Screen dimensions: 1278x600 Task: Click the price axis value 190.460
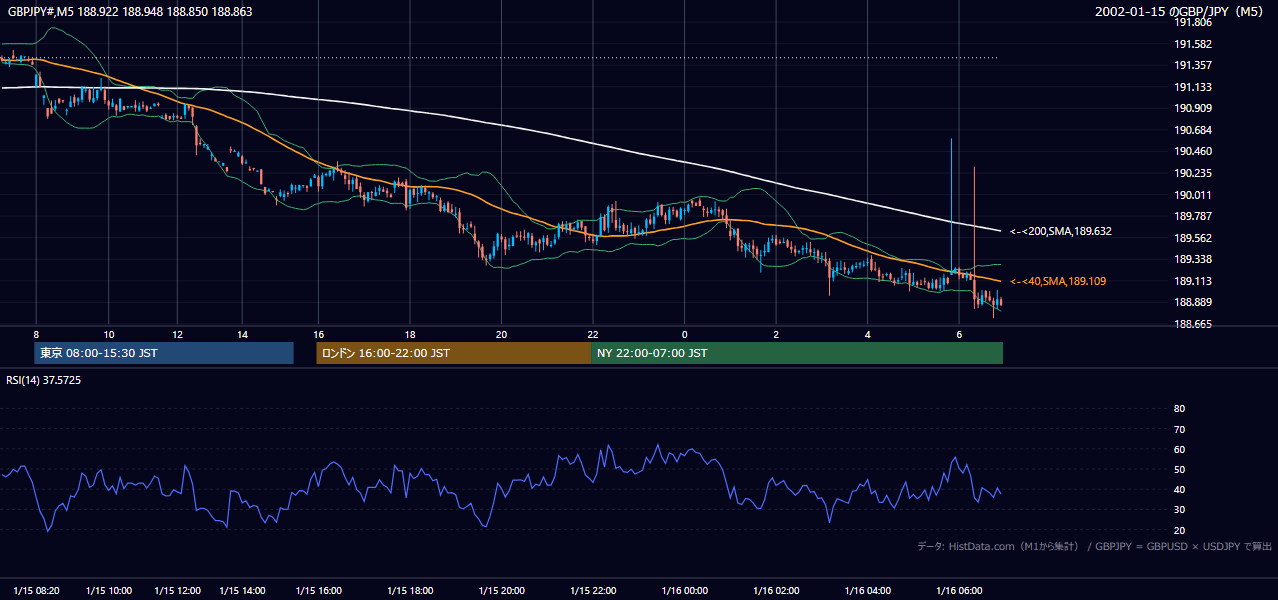(1192, 152)
